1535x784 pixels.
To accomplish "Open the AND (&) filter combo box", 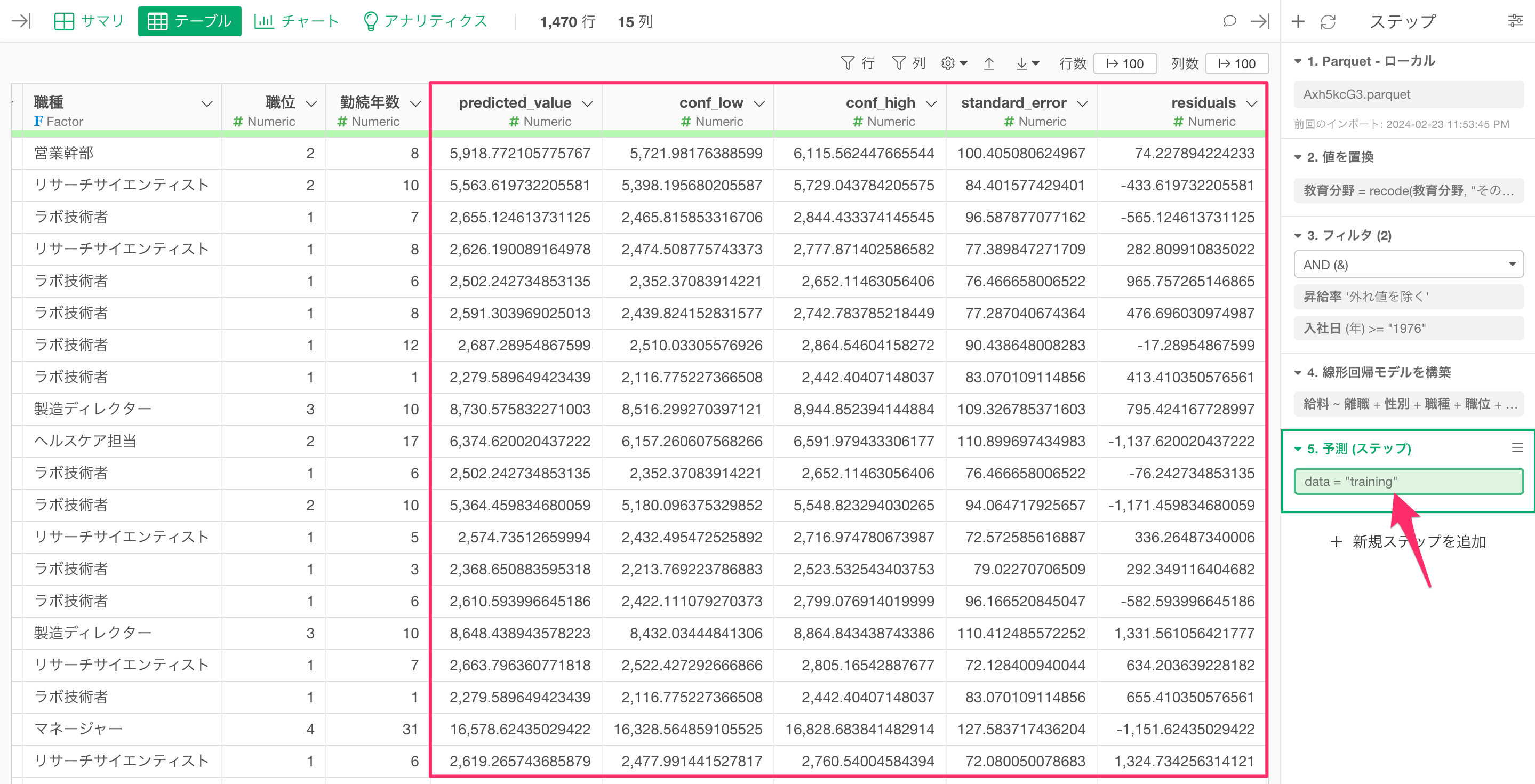I will pyautogui.click(x=1408, y=265).
